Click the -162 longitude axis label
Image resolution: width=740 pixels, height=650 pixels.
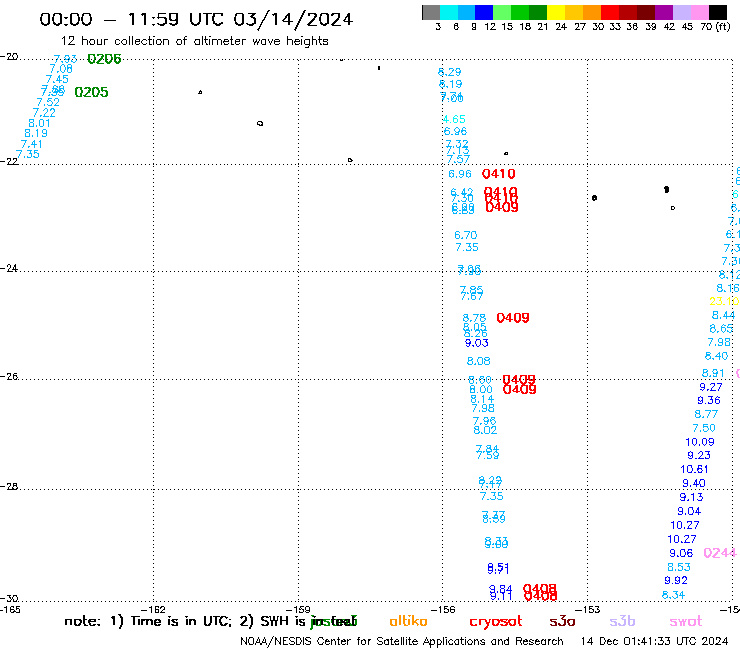click(x=153, y=609)
